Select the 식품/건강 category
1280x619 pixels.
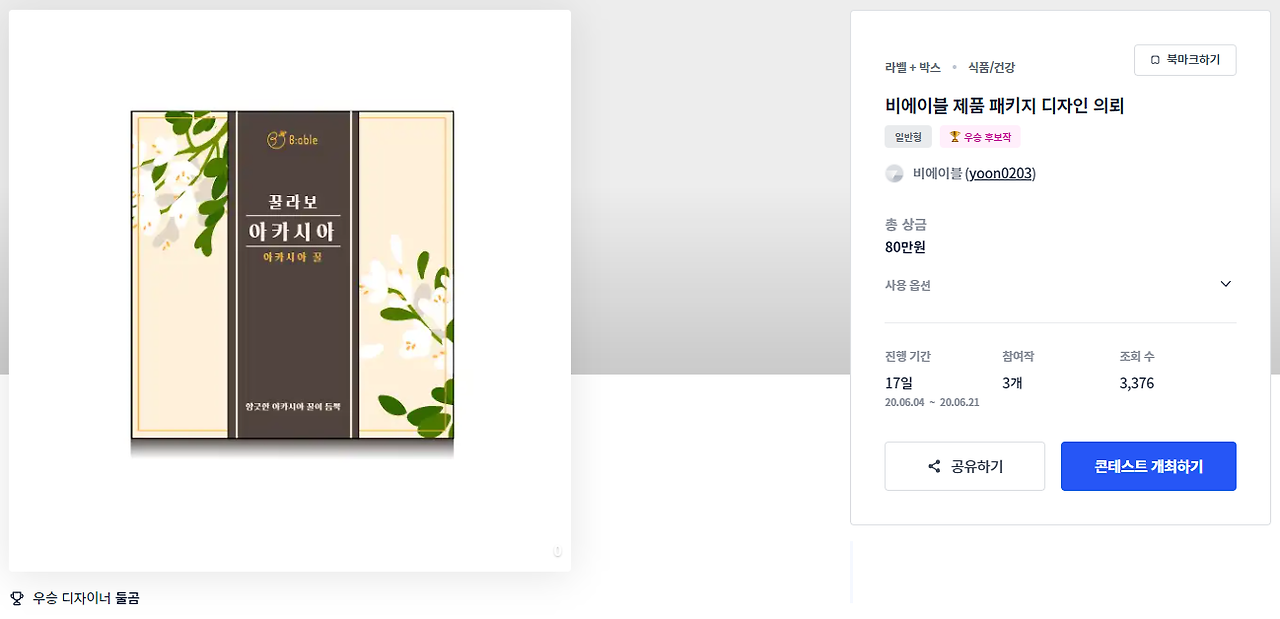pos(991,67)
